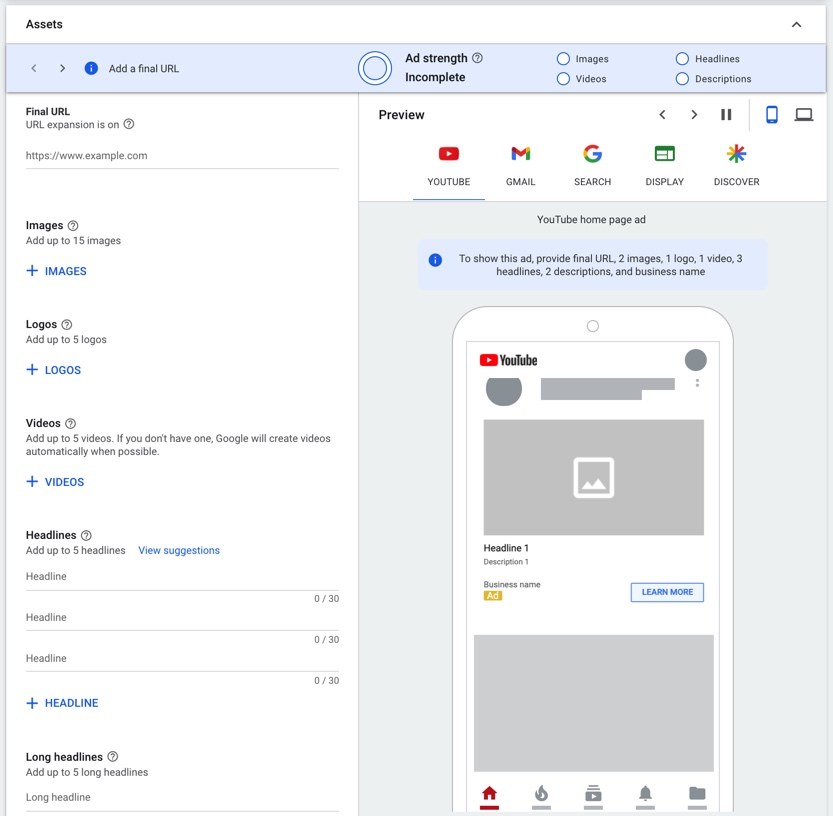Show the Display preview tab
Screen dimensions: 833x816
pyautogui.click(x=664, y=166)
